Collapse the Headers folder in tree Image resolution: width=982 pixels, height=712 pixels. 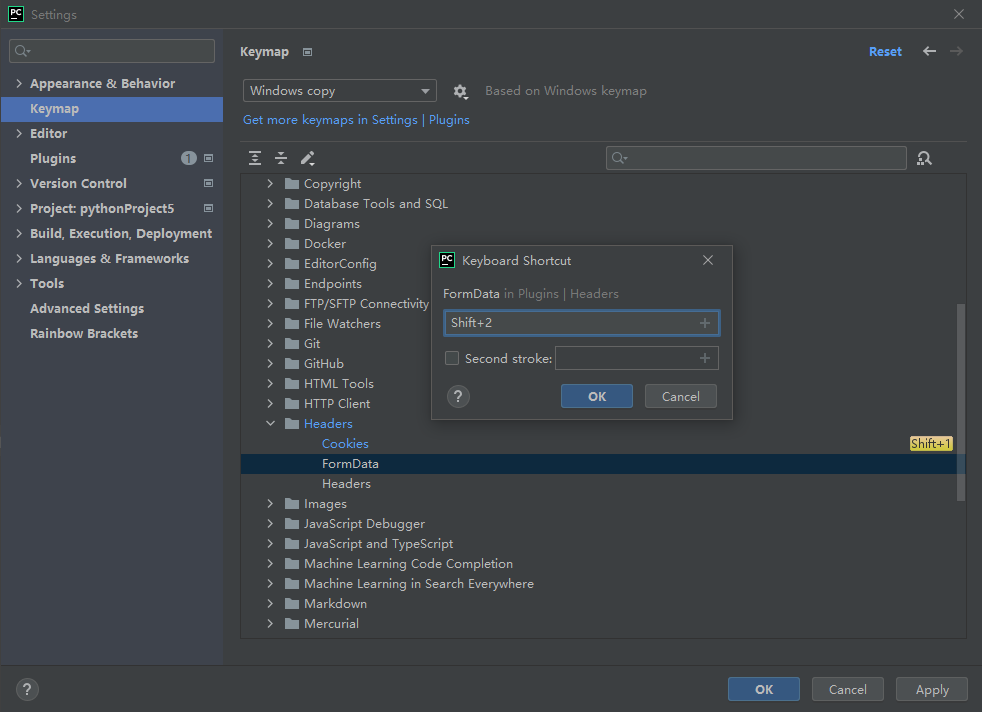click(270, 424)
